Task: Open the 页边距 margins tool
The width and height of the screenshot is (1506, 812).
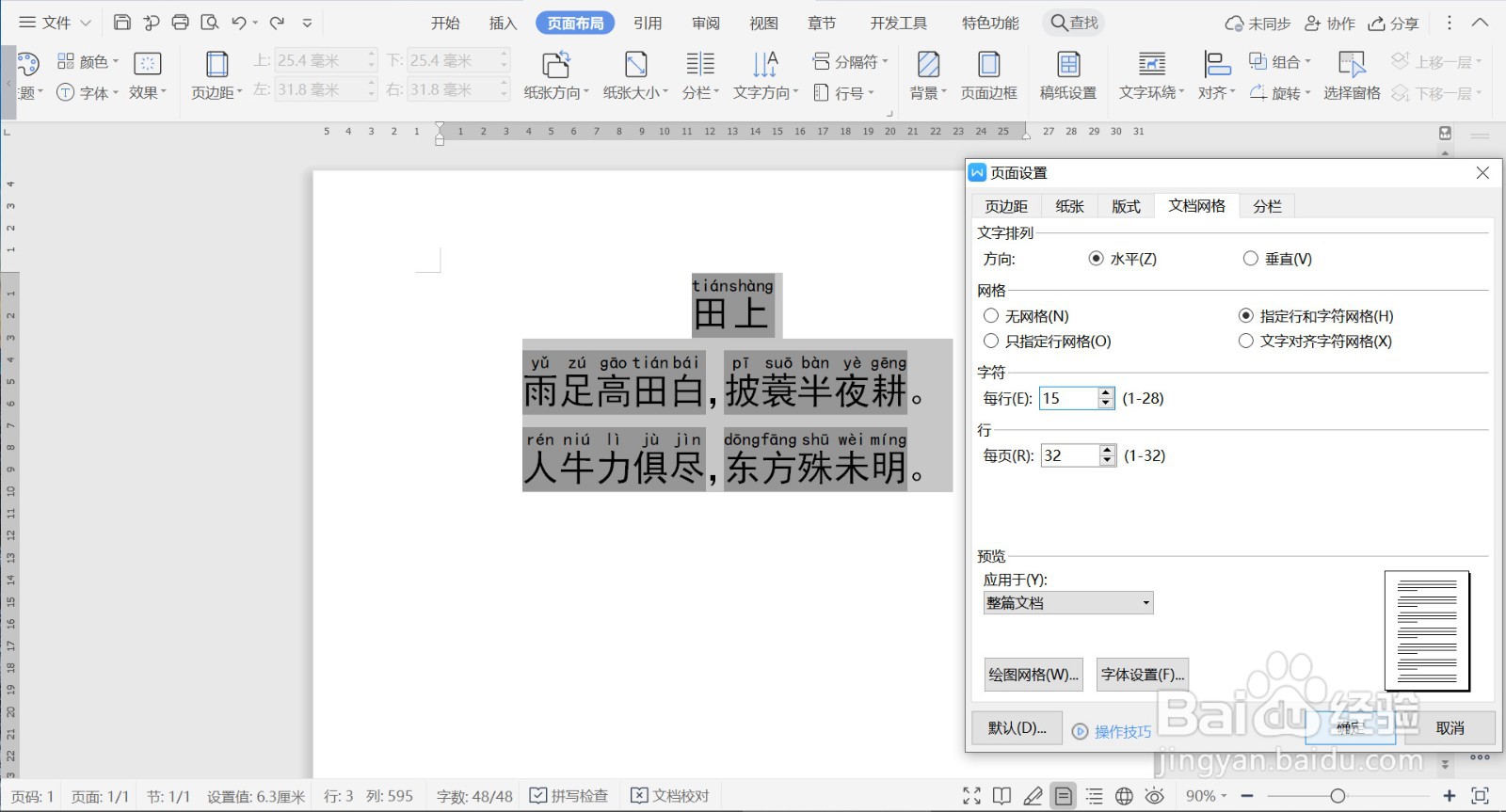Action: point(216,75)
